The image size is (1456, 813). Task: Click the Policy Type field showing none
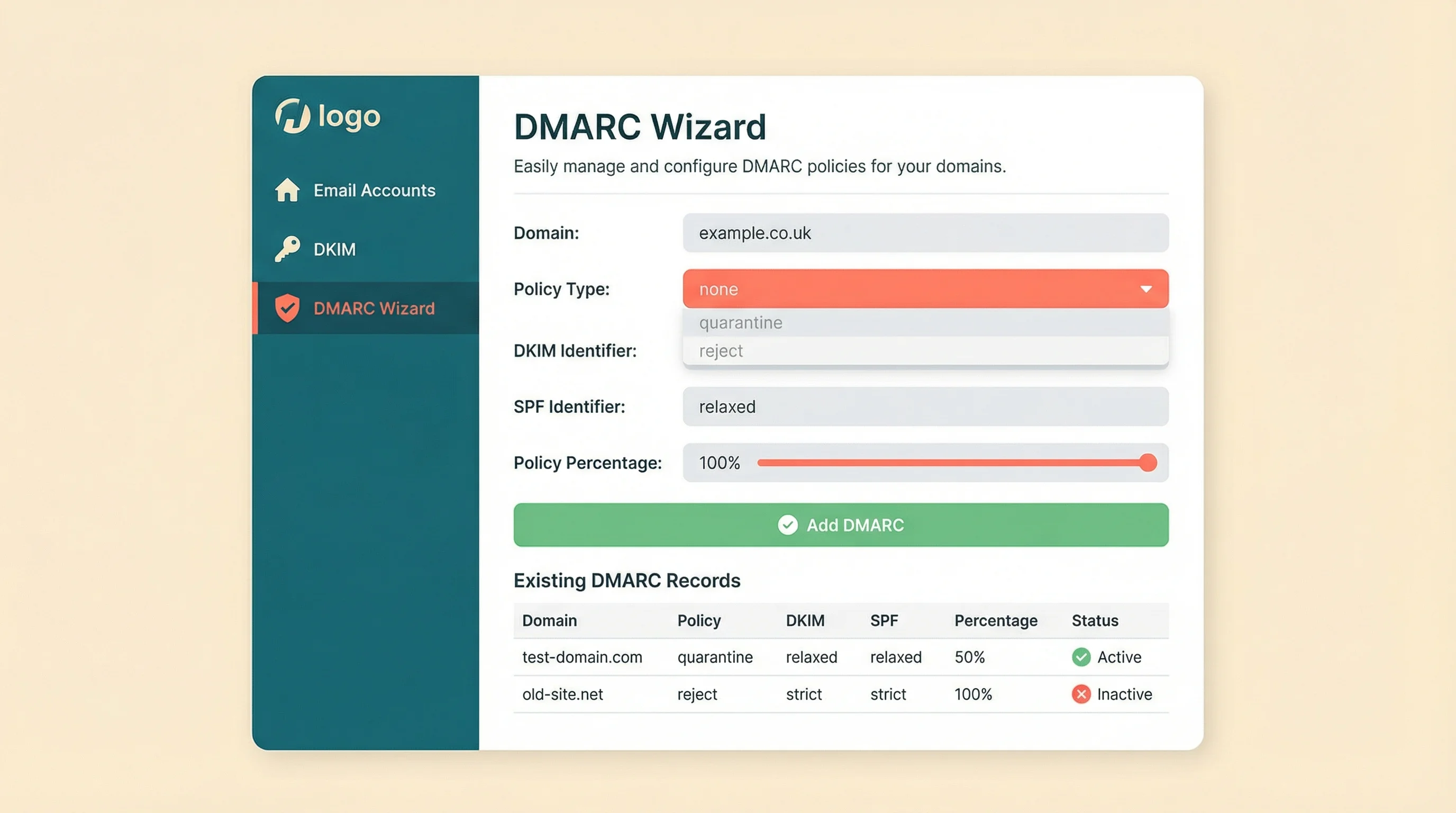925,289
